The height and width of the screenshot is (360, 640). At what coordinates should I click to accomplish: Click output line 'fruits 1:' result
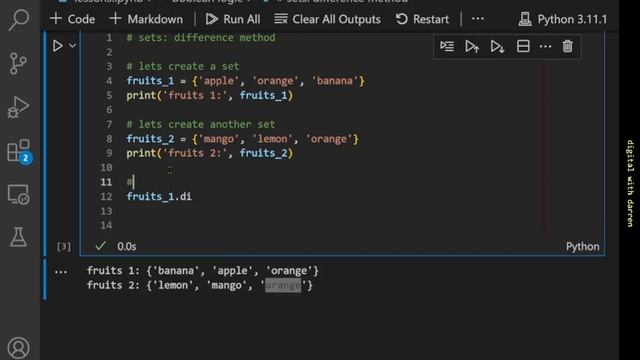(203, 271)
